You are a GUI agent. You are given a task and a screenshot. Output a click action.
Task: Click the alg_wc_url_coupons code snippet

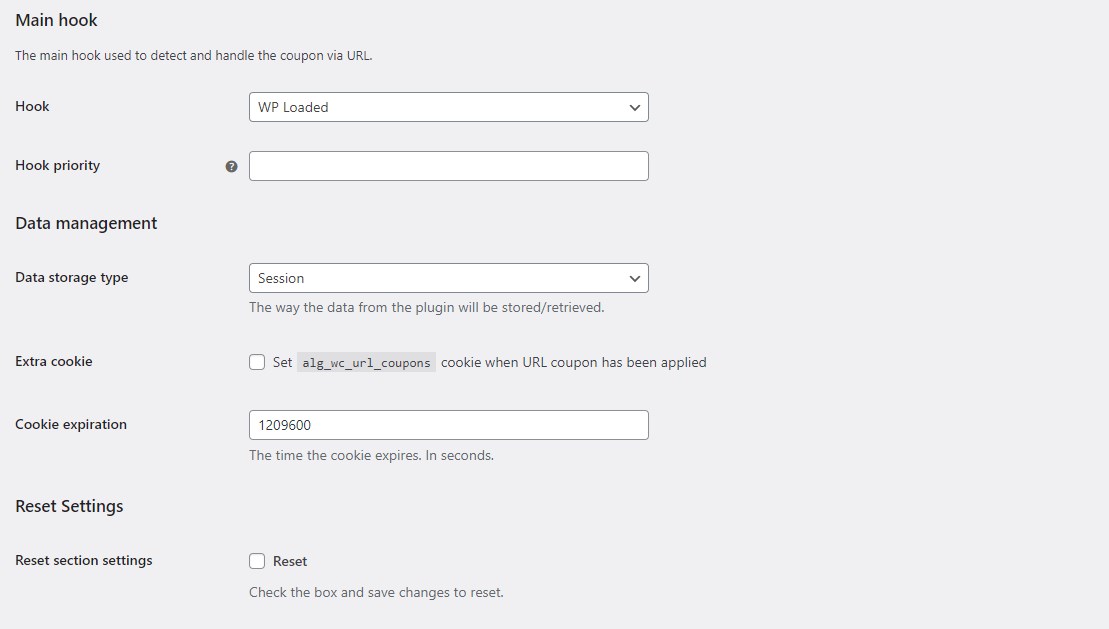367,362
